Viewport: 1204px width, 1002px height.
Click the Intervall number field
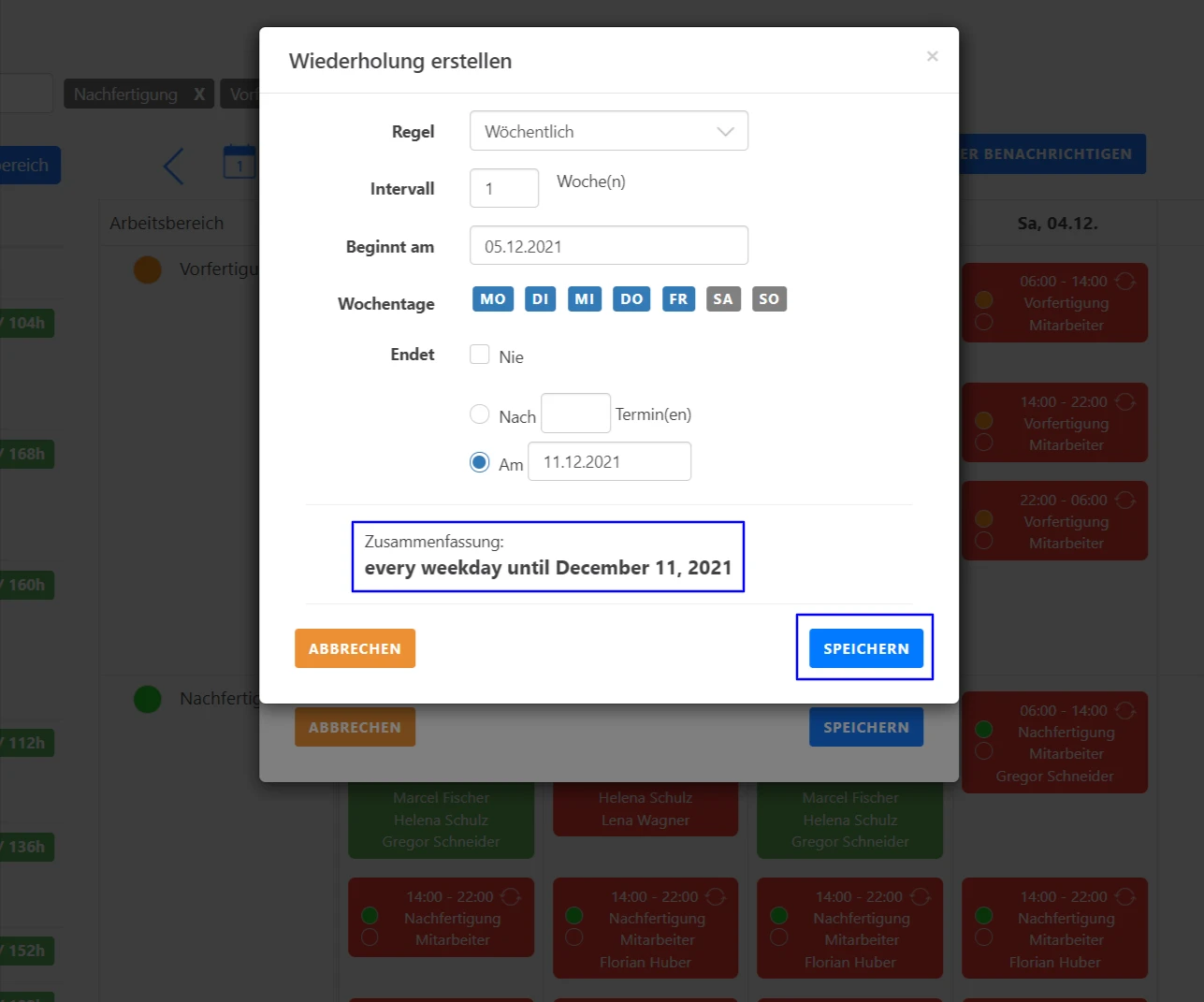pos(503,188)
